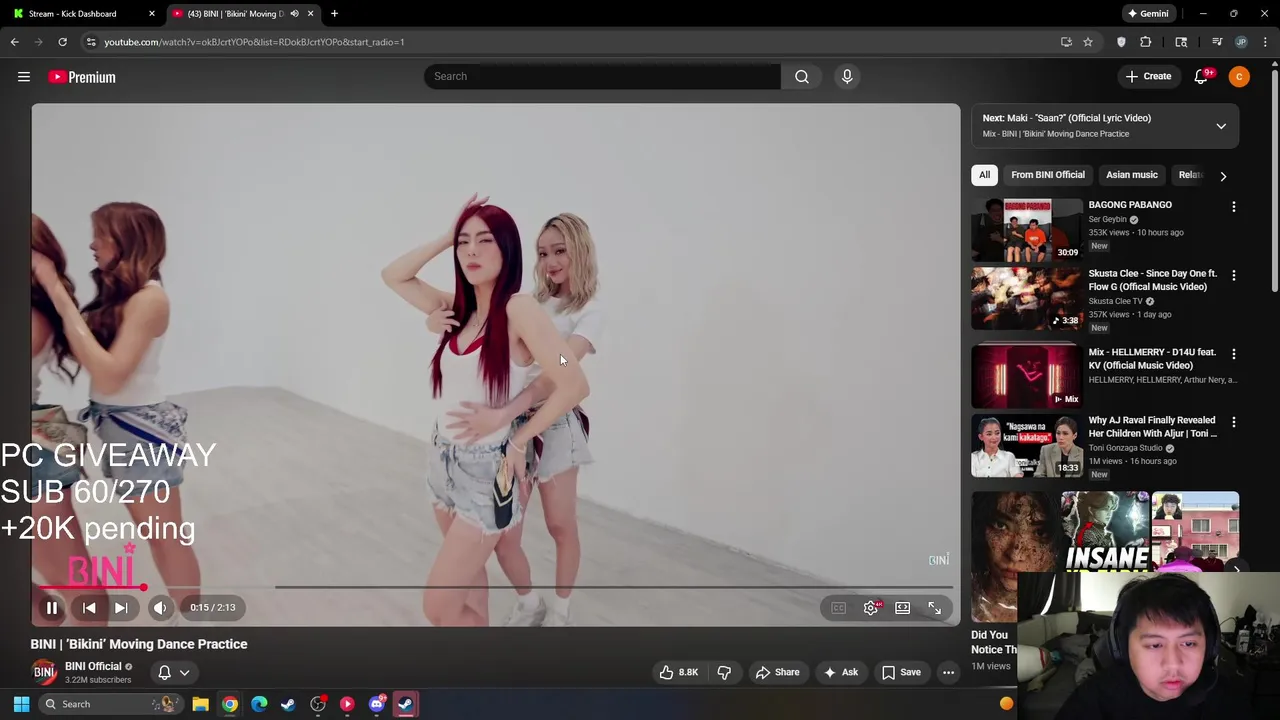Toggle closed captions on video
The height and width of the screenshot is (720, 1280).
coord(838,608)
